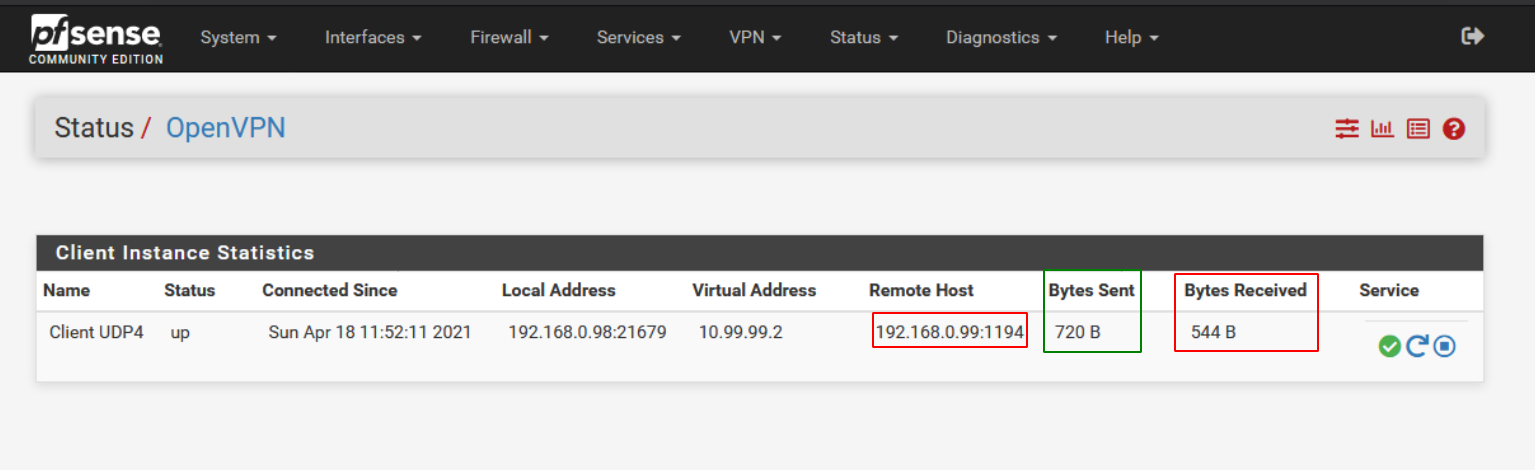Expand the Status navigation menu
Screen dimensions: 1535x470
pyautogui.click(x=864, y=37)
